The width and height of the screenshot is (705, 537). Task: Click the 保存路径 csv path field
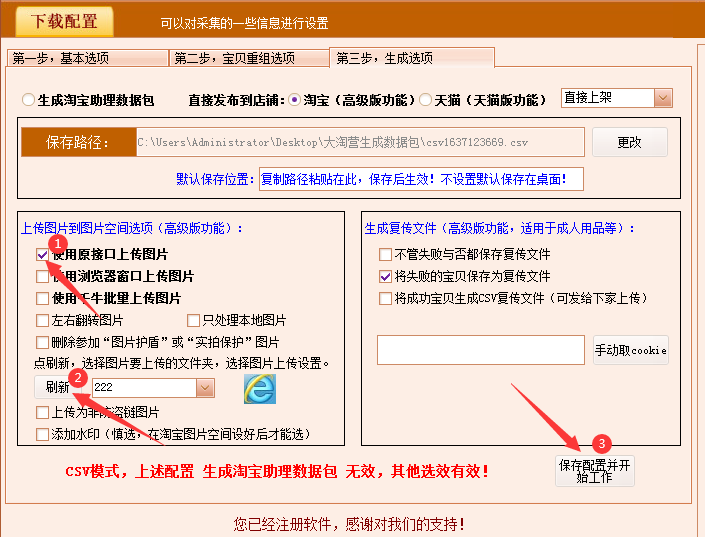pos(360,142)
